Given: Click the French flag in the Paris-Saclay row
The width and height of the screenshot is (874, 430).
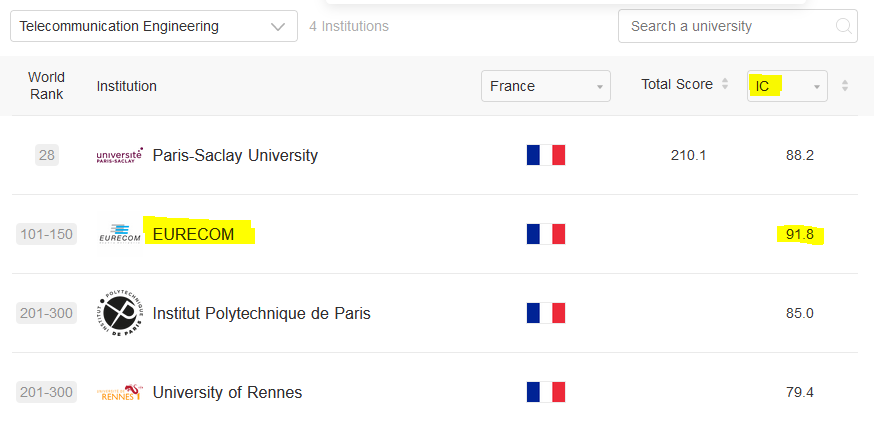Looking at the screenshot, I should 546,155.
